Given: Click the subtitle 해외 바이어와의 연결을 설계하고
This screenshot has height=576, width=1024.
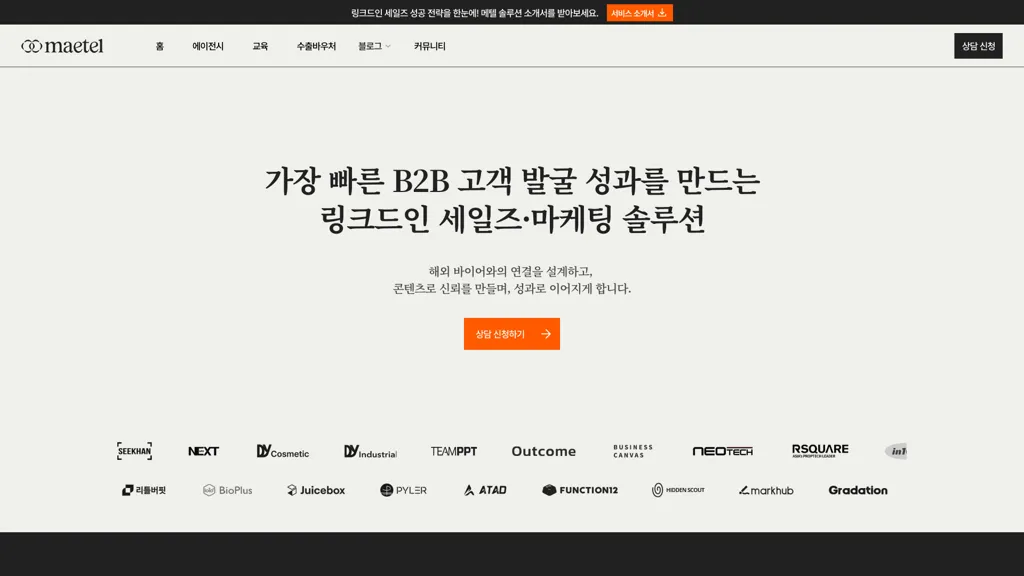Looking at the screenshot, I should point(511,271).
